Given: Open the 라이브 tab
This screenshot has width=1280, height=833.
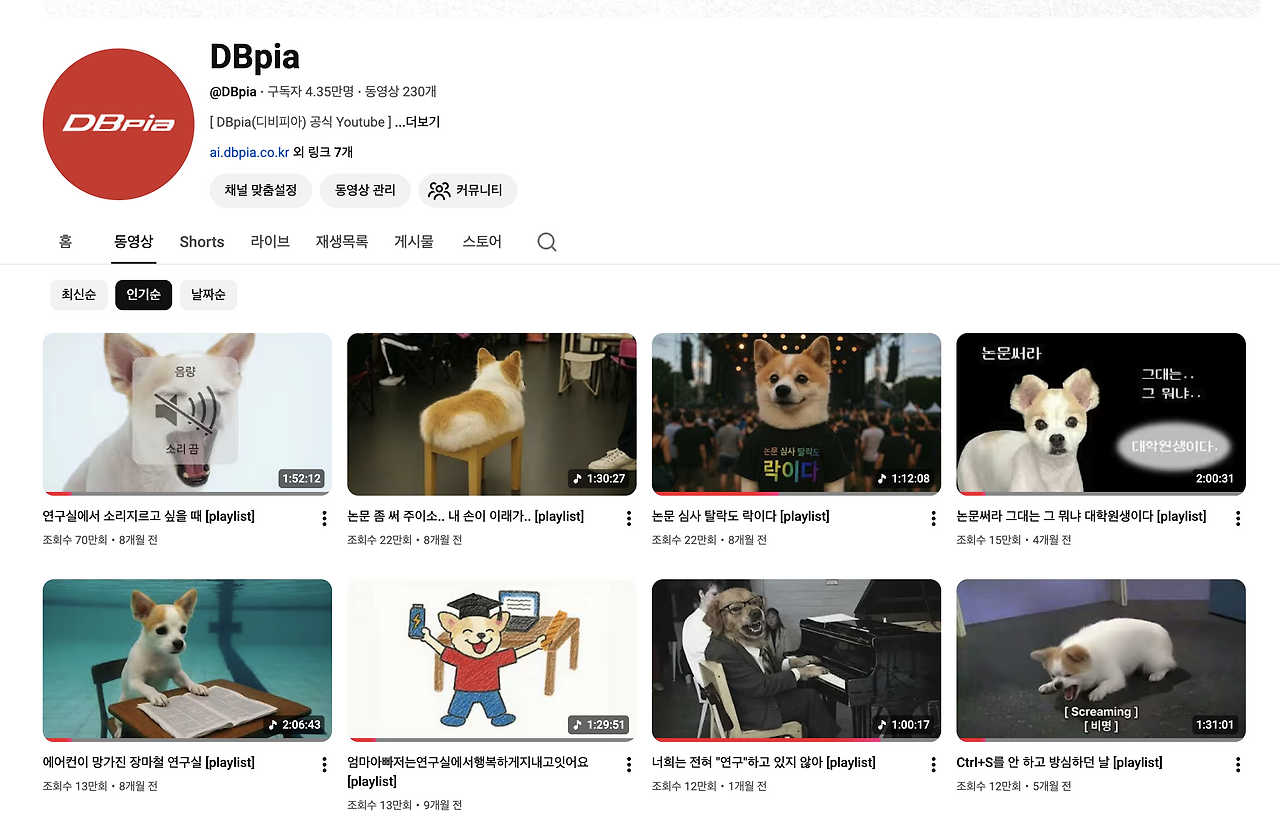Looking at the screenshot, I should [x=270, y=242].
